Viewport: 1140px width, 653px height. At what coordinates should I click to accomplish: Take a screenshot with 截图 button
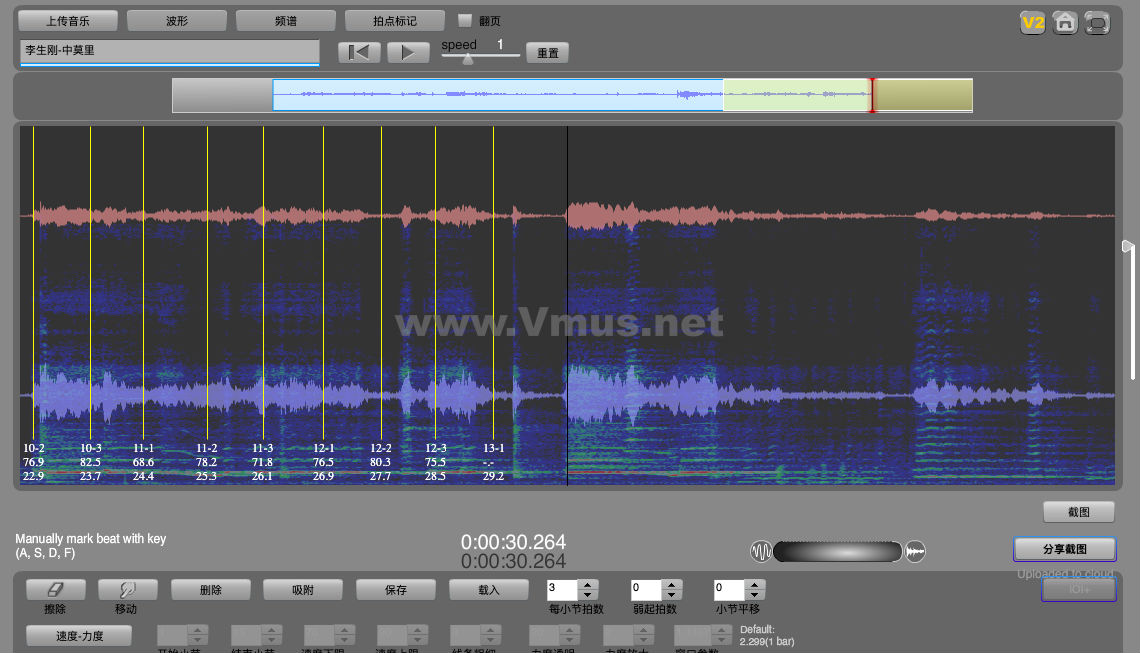click(1079, 512)
